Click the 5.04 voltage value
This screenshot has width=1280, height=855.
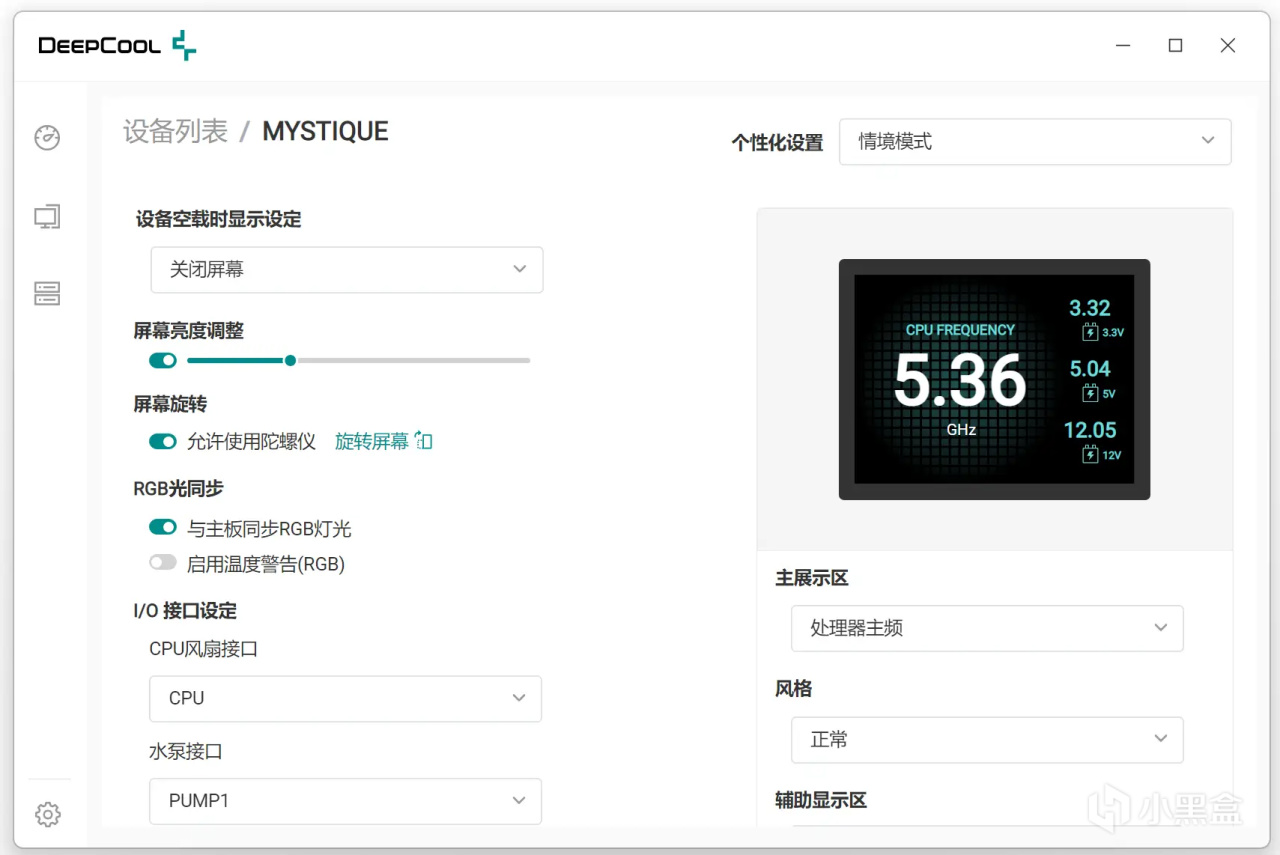(x=1090, y=369)
